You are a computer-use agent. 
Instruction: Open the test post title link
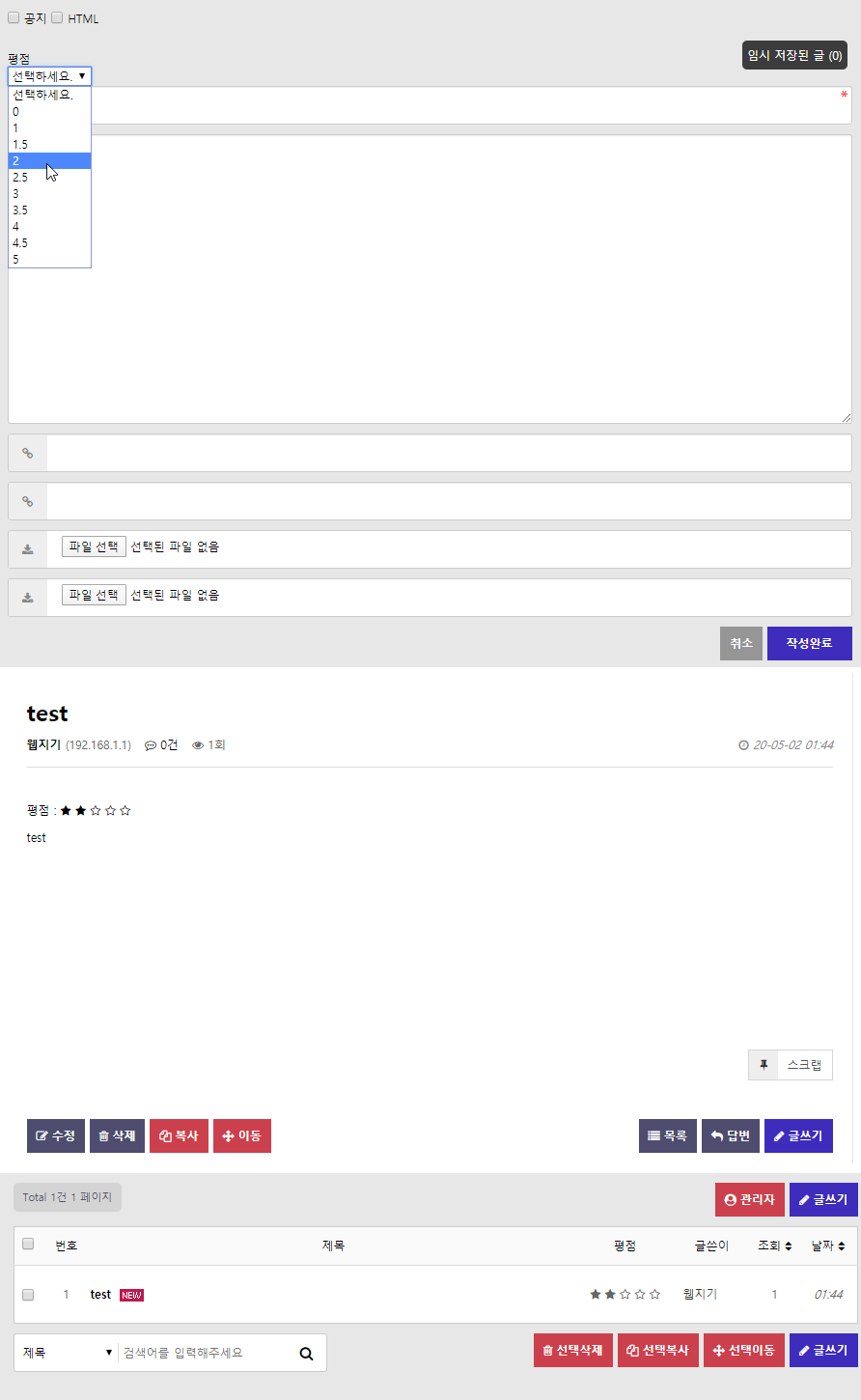100,1294
